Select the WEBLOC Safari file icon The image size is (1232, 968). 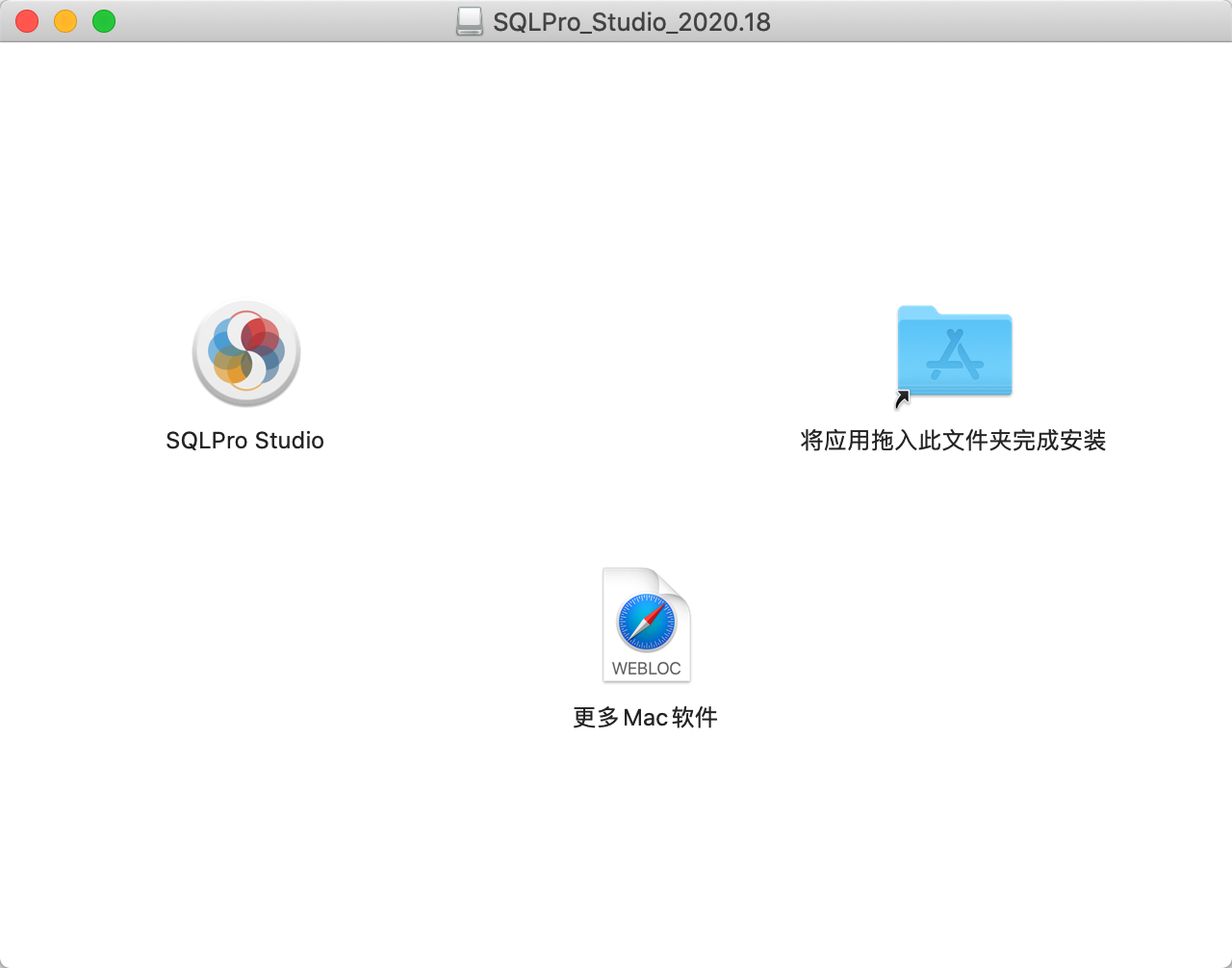click(x=647, y=624)
